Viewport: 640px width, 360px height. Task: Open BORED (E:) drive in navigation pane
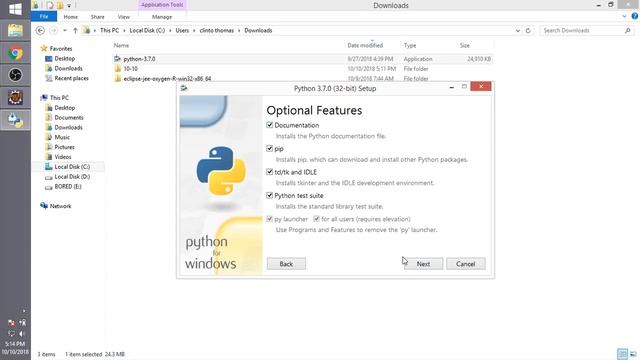[x=68, y=187]
